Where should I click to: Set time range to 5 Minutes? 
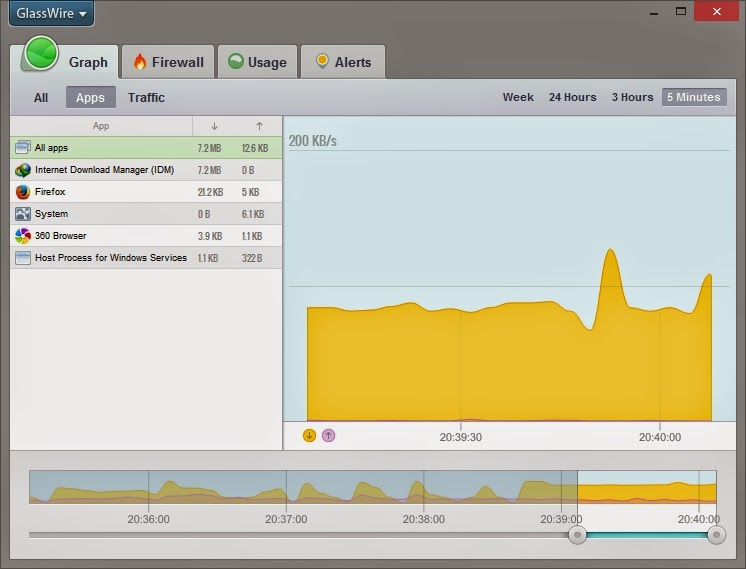(694, 97)
